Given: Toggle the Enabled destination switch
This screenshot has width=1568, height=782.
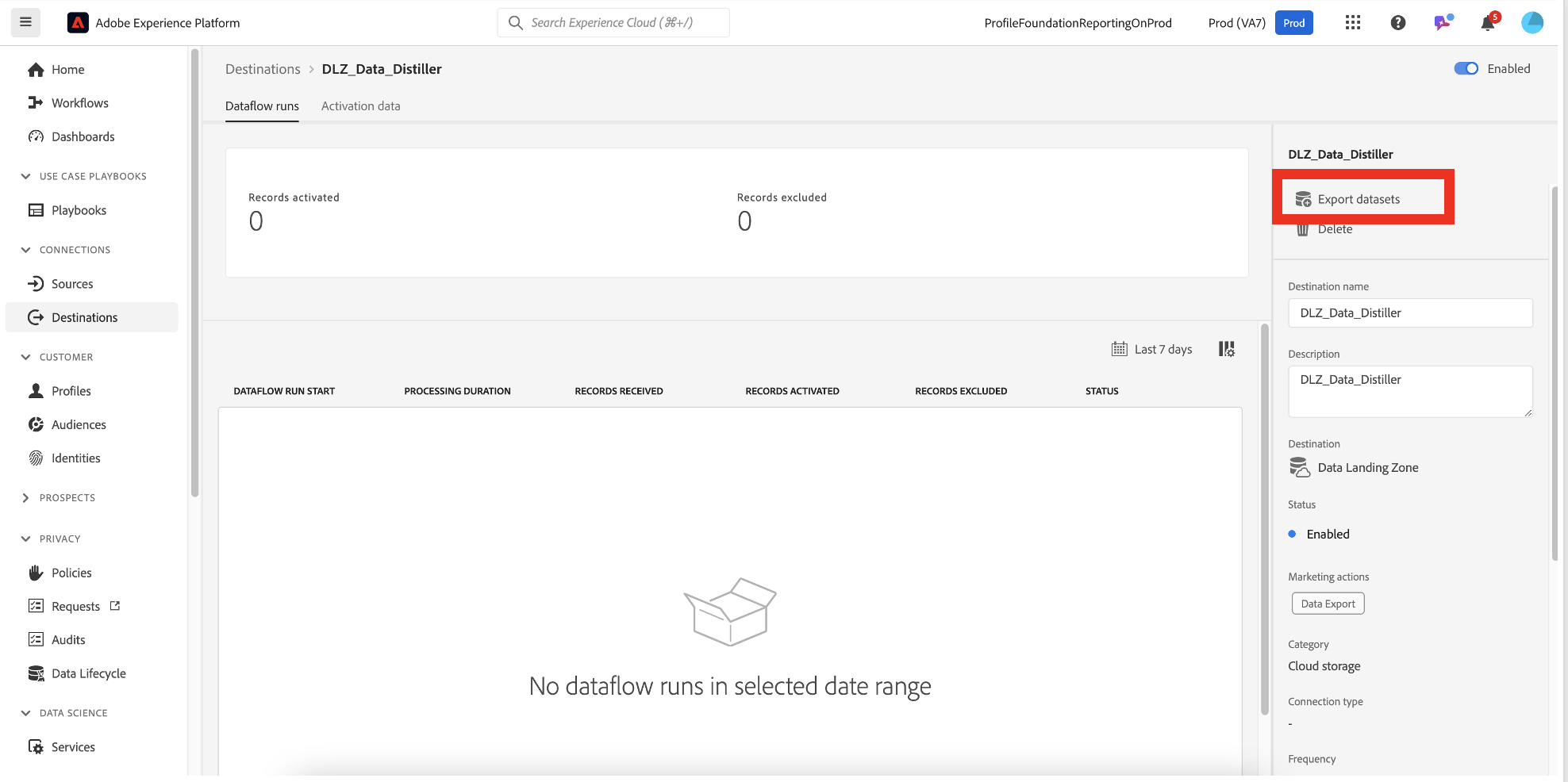Looking at the screenshot, I should pyautogui.click(x=1466, y=69).
